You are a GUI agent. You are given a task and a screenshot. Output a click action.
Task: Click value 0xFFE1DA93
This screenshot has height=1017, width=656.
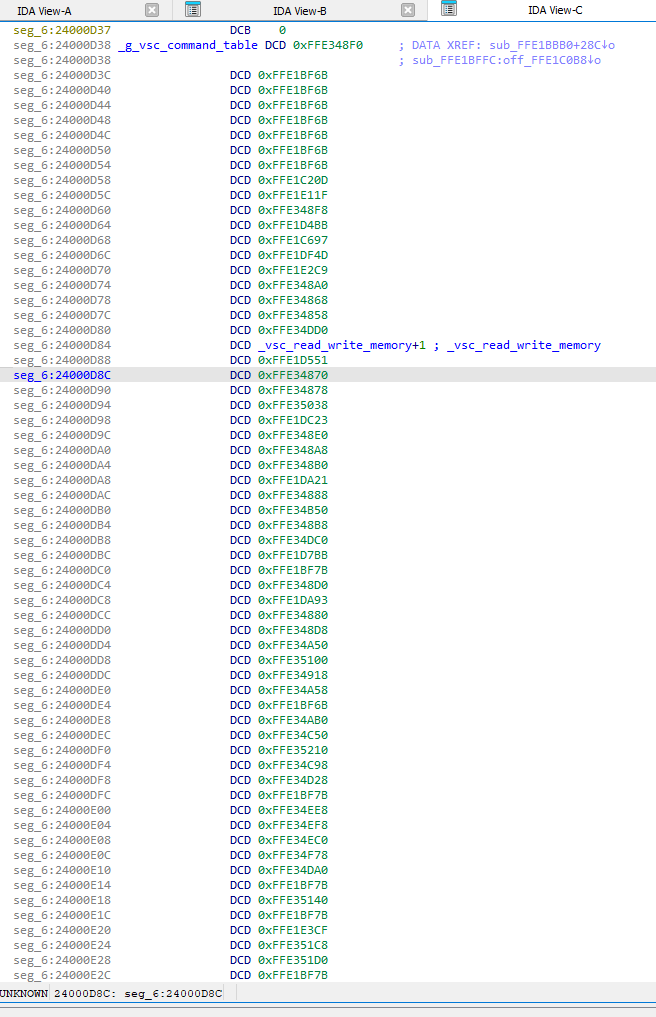(x=293, y=600)
